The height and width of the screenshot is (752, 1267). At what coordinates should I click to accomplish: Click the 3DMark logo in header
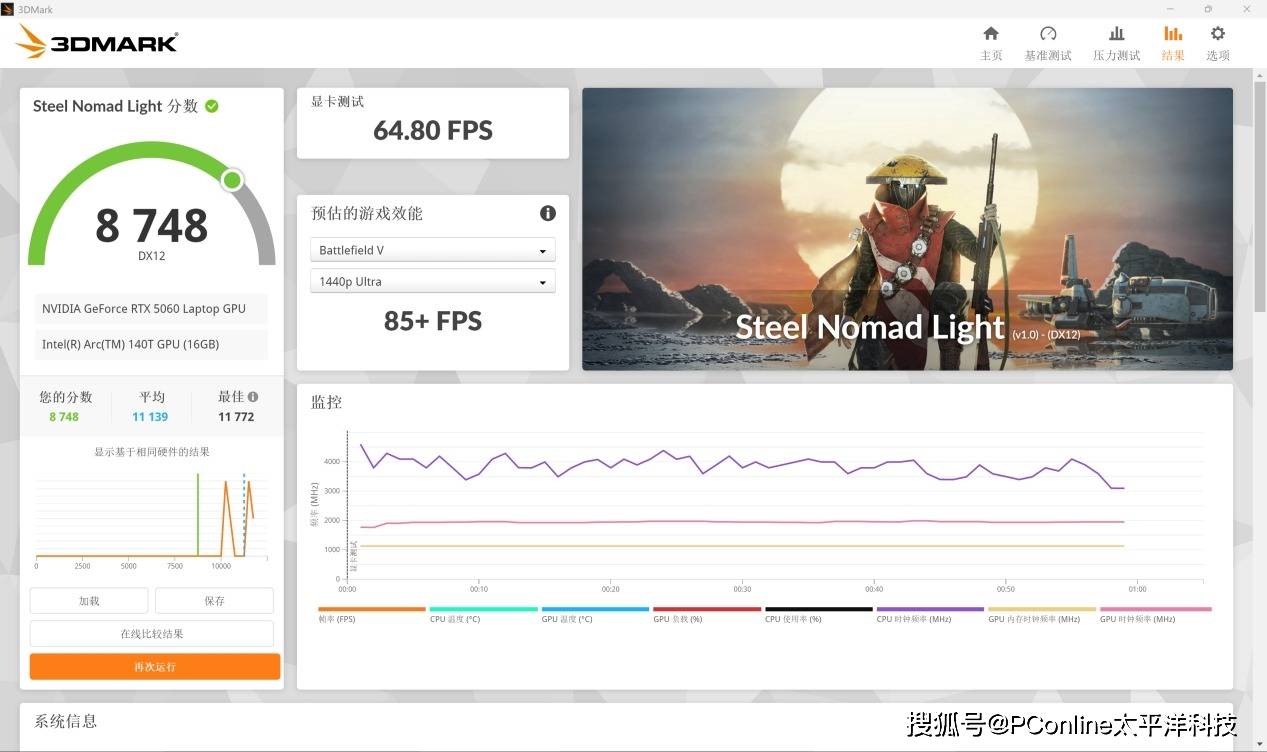[x=97, y=42]
